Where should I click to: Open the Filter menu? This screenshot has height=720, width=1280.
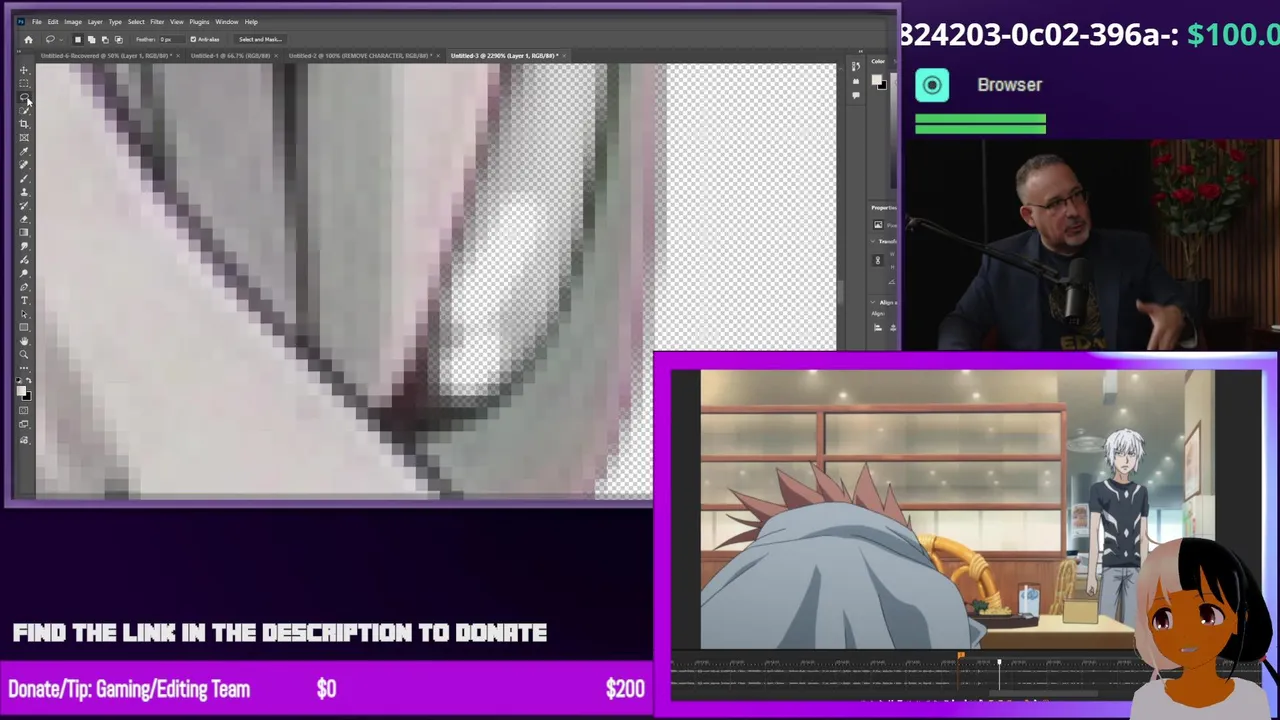pos(157,21)
